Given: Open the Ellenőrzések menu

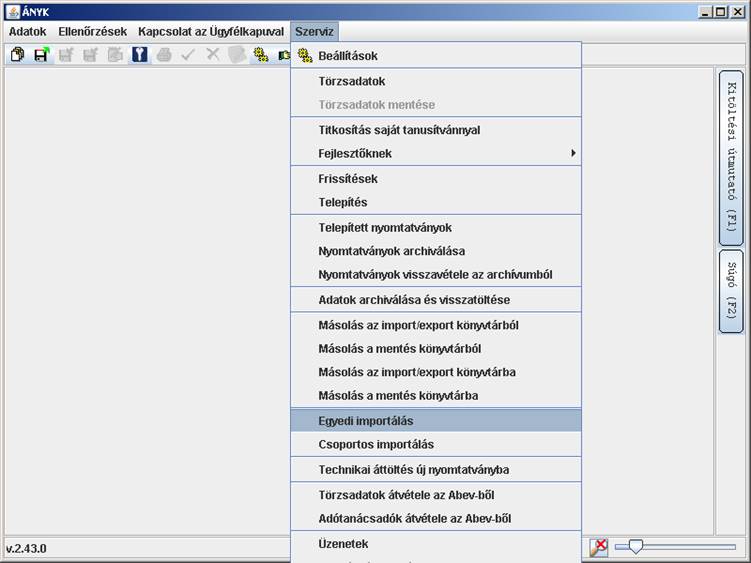Looking at the screenshot, I should pos(92,32).
